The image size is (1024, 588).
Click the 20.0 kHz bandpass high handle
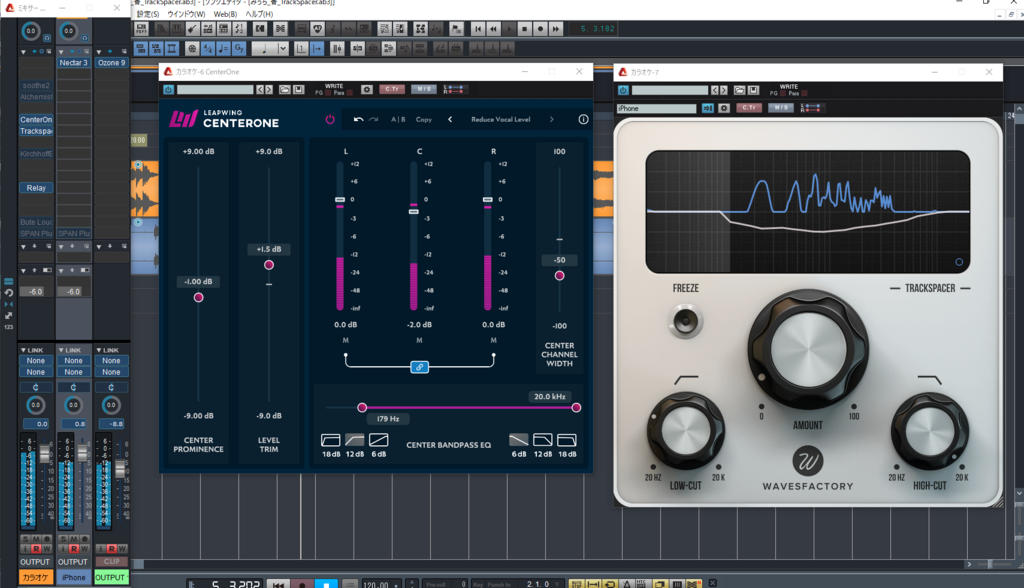tap(576, 408)
